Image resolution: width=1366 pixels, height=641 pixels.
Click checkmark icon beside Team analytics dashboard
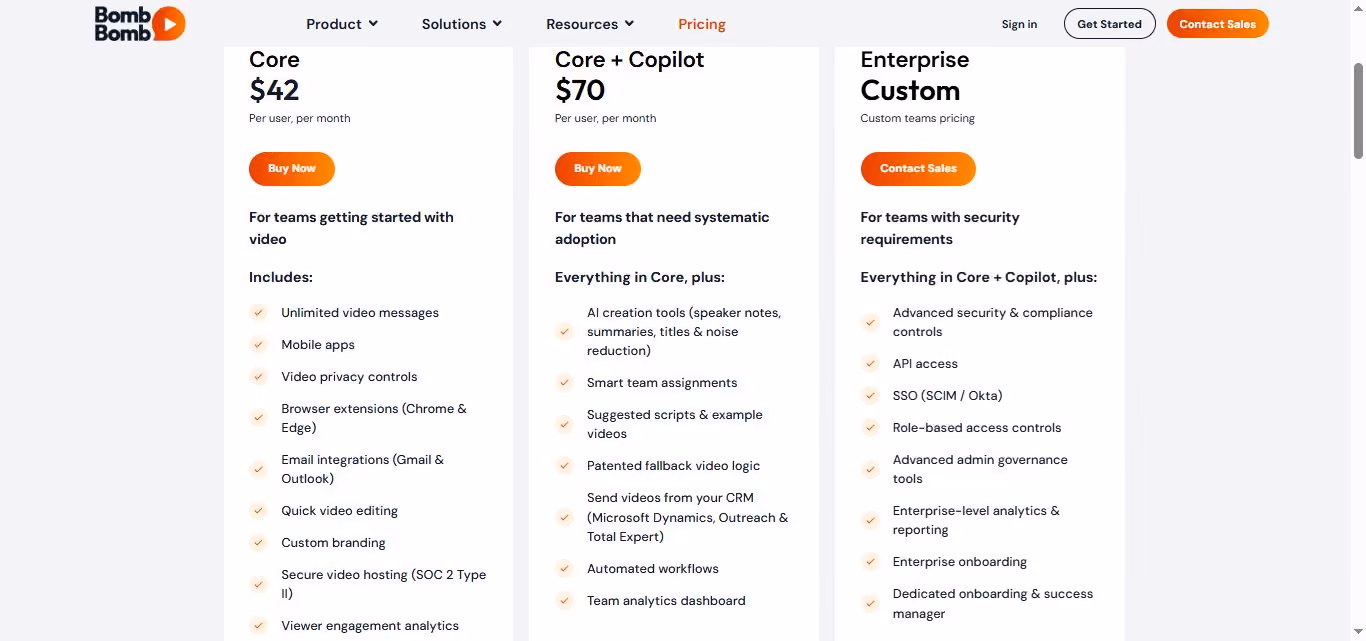click(x=564, y=600)
